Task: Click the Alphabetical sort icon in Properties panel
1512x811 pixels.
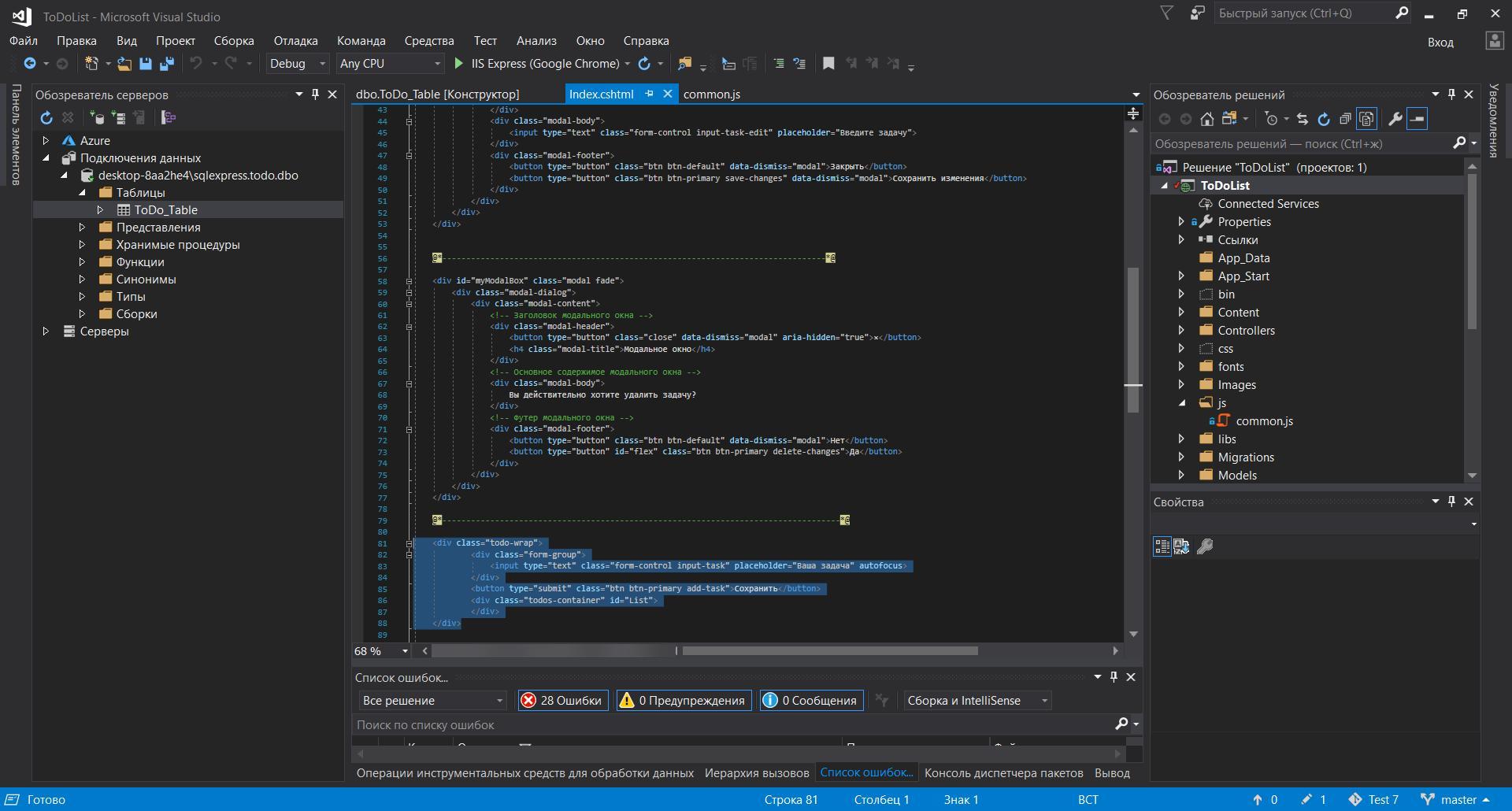Action: coord(1181,546)
